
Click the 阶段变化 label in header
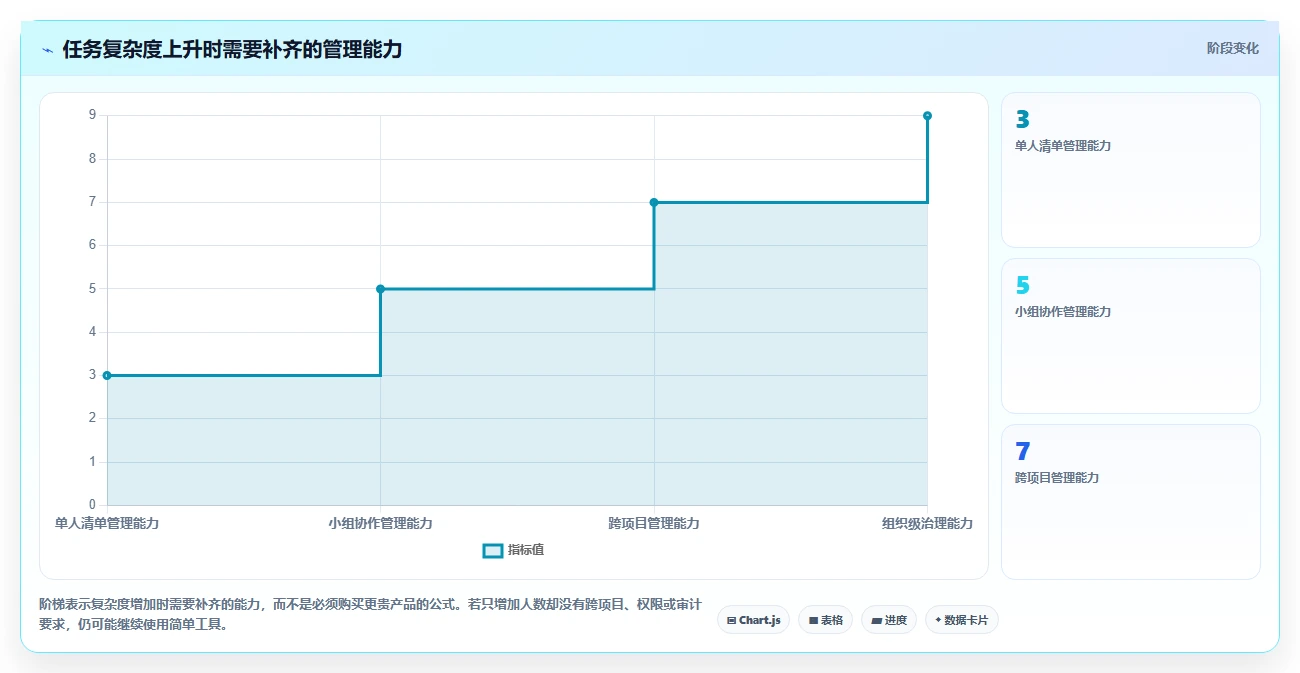coord(1232,48)
